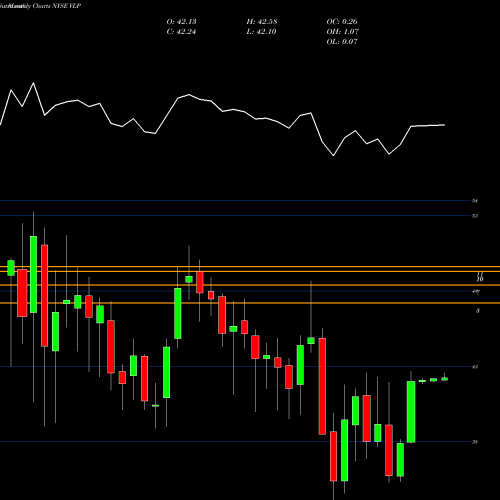The height and width of the screenshot is (500, 500).
Task: Click the last small green candle
Action: pyautogui.click(x=445, y=379)
